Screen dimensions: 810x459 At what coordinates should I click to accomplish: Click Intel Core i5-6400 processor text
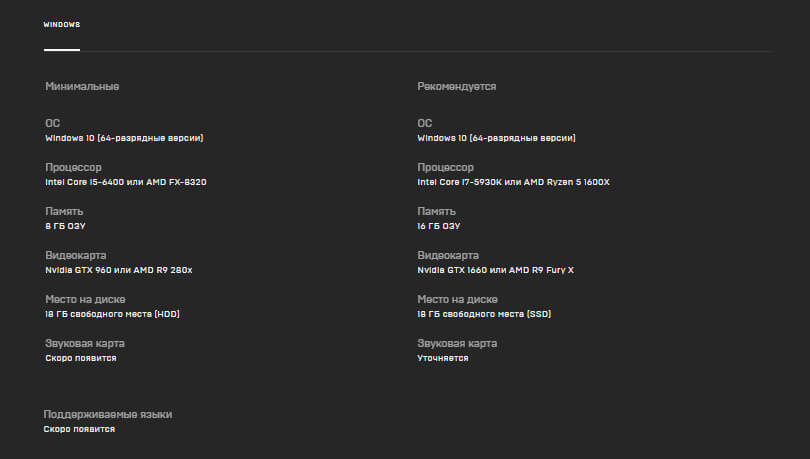[126, 182]
